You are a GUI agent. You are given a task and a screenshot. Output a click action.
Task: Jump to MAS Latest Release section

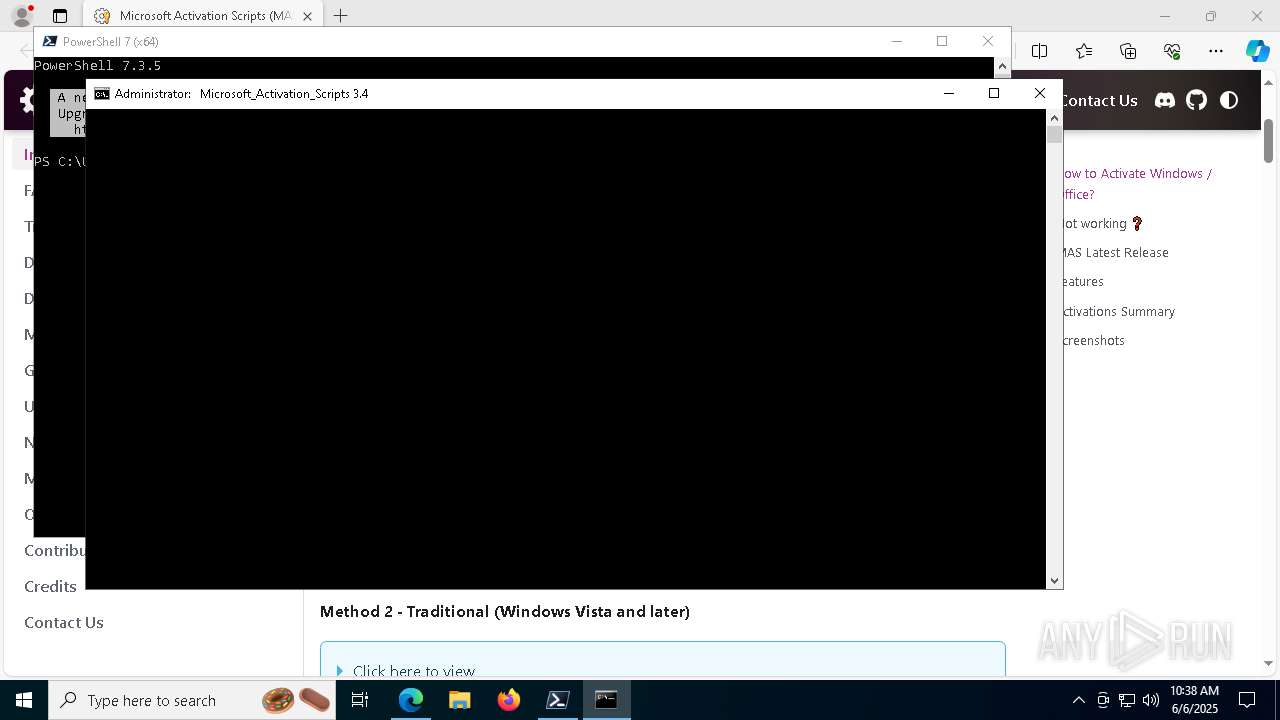pos(1115,253)
